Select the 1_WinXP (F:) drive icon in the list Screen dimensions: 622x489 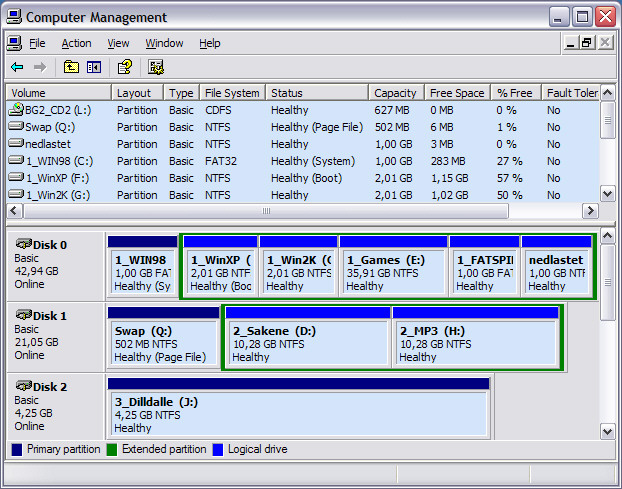click(x=16, y=177)
